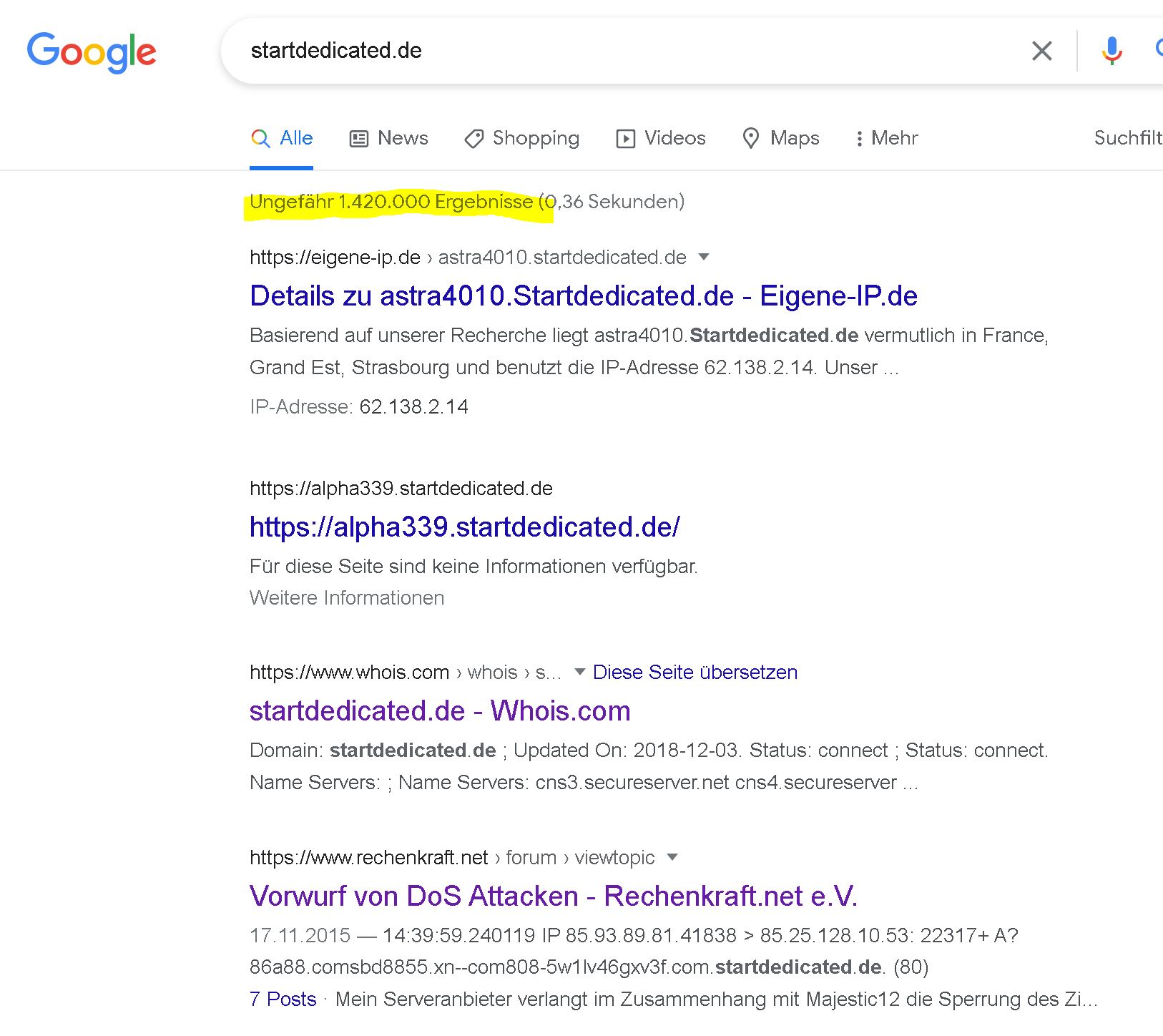1163x1036 pixels.
Task: Open the https://alpha339.startdedicated.de/ result title
Action: point(465,527)
